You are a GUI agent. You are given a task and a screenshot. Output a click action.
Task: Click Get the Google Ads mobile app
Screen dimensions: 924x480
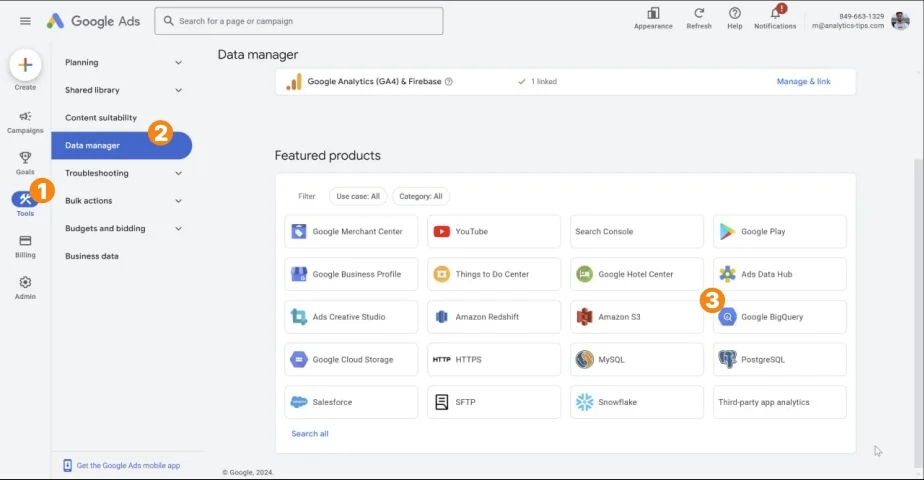[122, 465]
